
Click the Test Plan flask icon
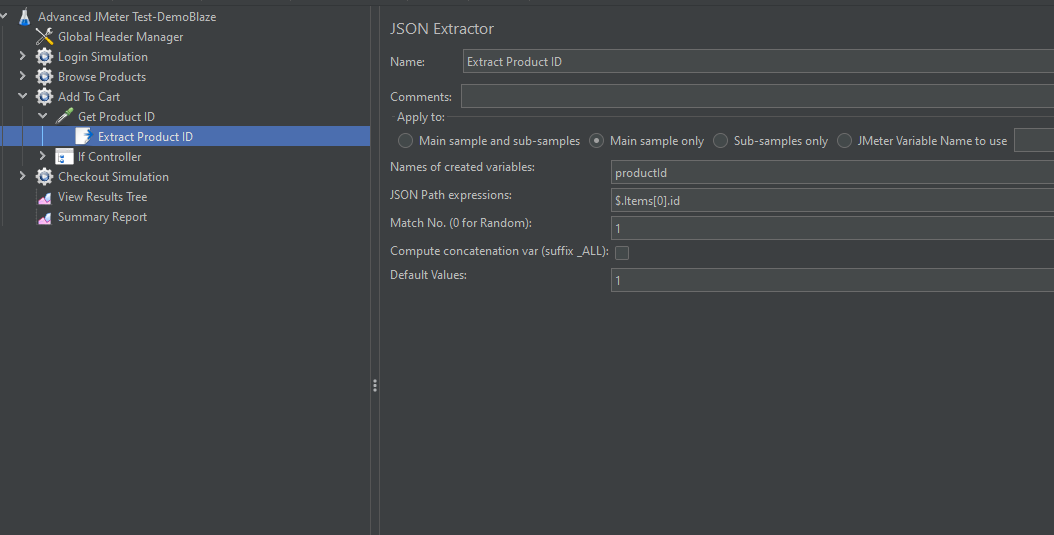click(x=25, y=17)
